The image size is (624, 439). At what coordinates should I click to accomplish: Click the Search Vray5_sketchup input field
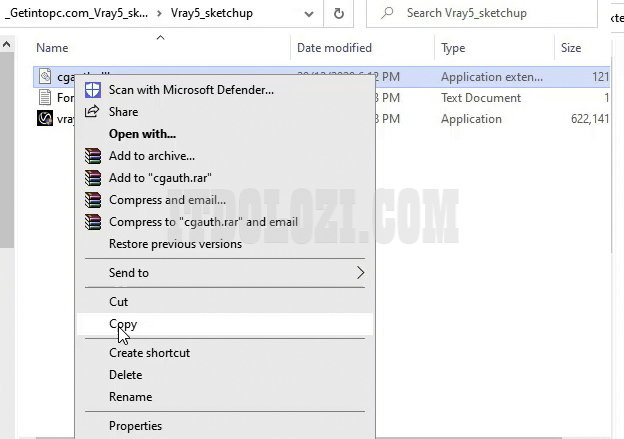point(490,14)
